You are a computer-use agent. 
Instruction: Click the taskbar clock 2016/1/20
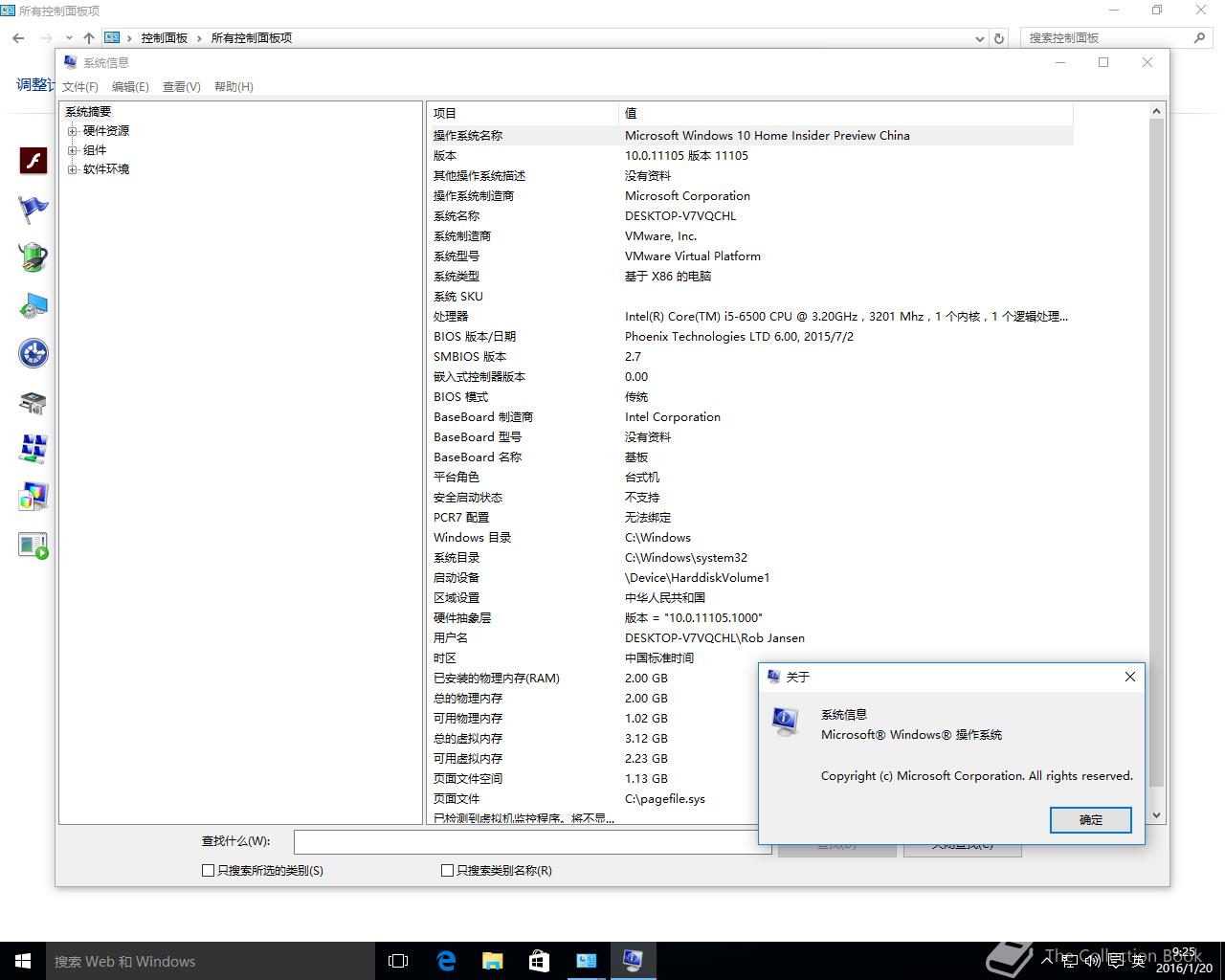point(1184,961)
